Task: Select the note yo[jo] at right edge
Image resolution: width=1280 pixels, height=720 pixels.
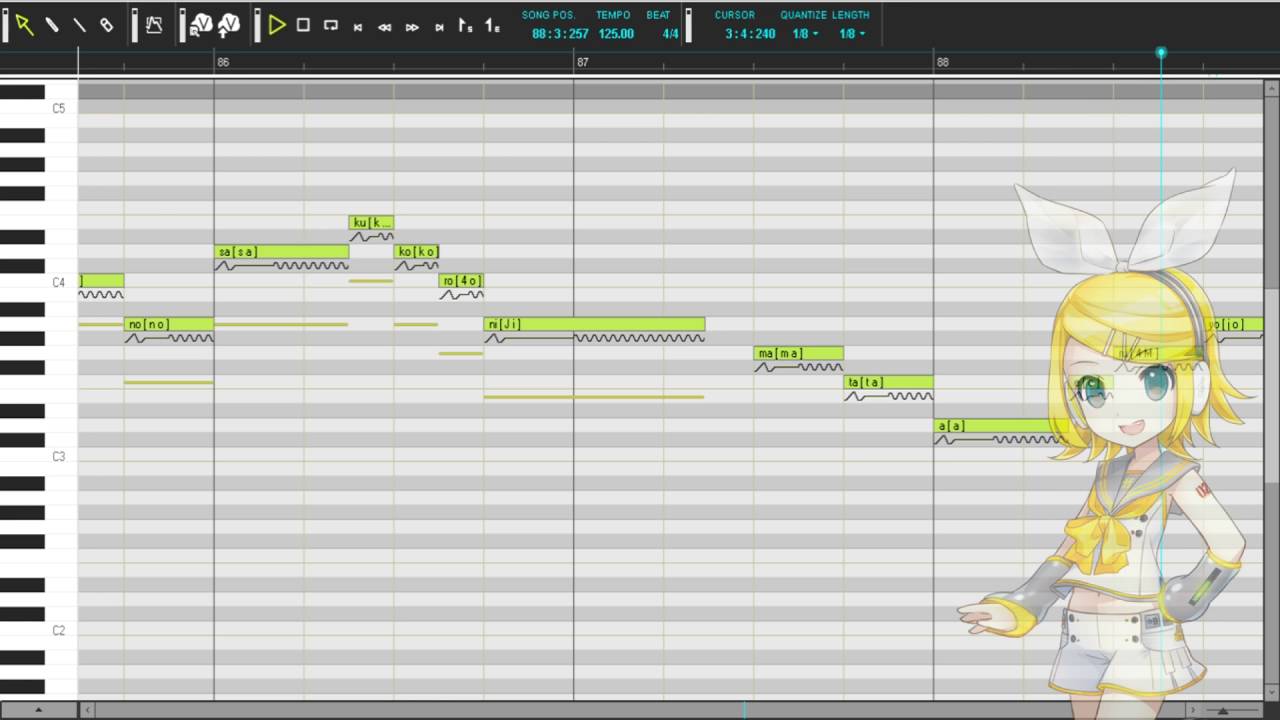Action: click(x=1234, y=324)
